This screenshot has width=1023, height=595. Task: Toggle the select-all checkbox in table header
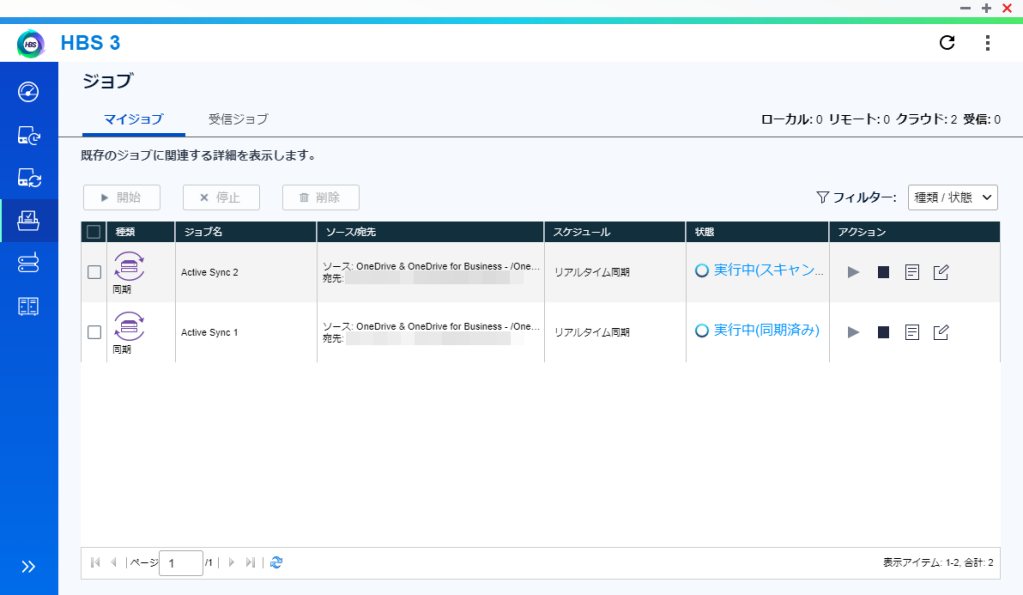(94, 232)
